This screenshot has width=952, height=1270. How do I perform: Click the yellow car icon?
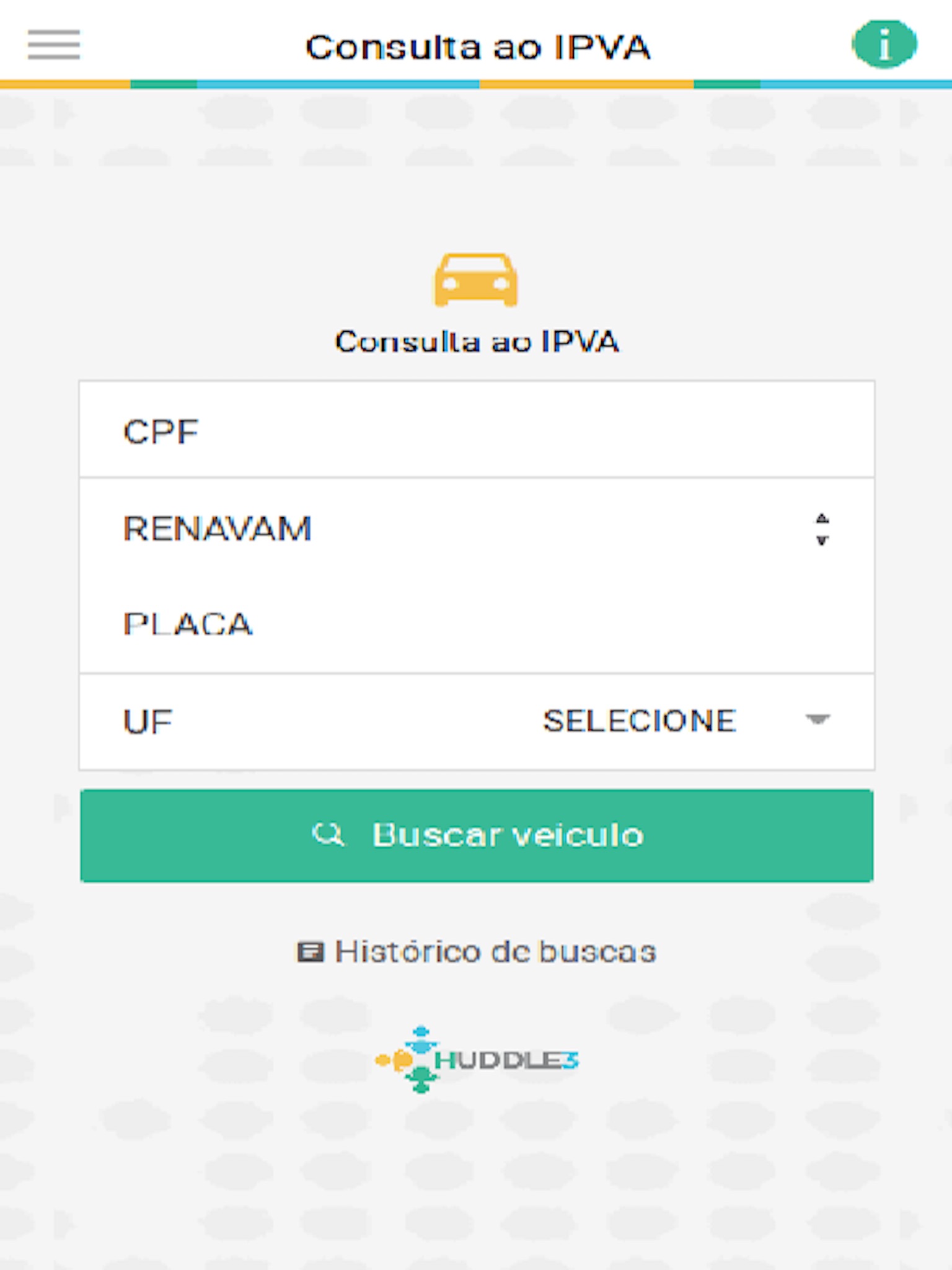point(476,280)
